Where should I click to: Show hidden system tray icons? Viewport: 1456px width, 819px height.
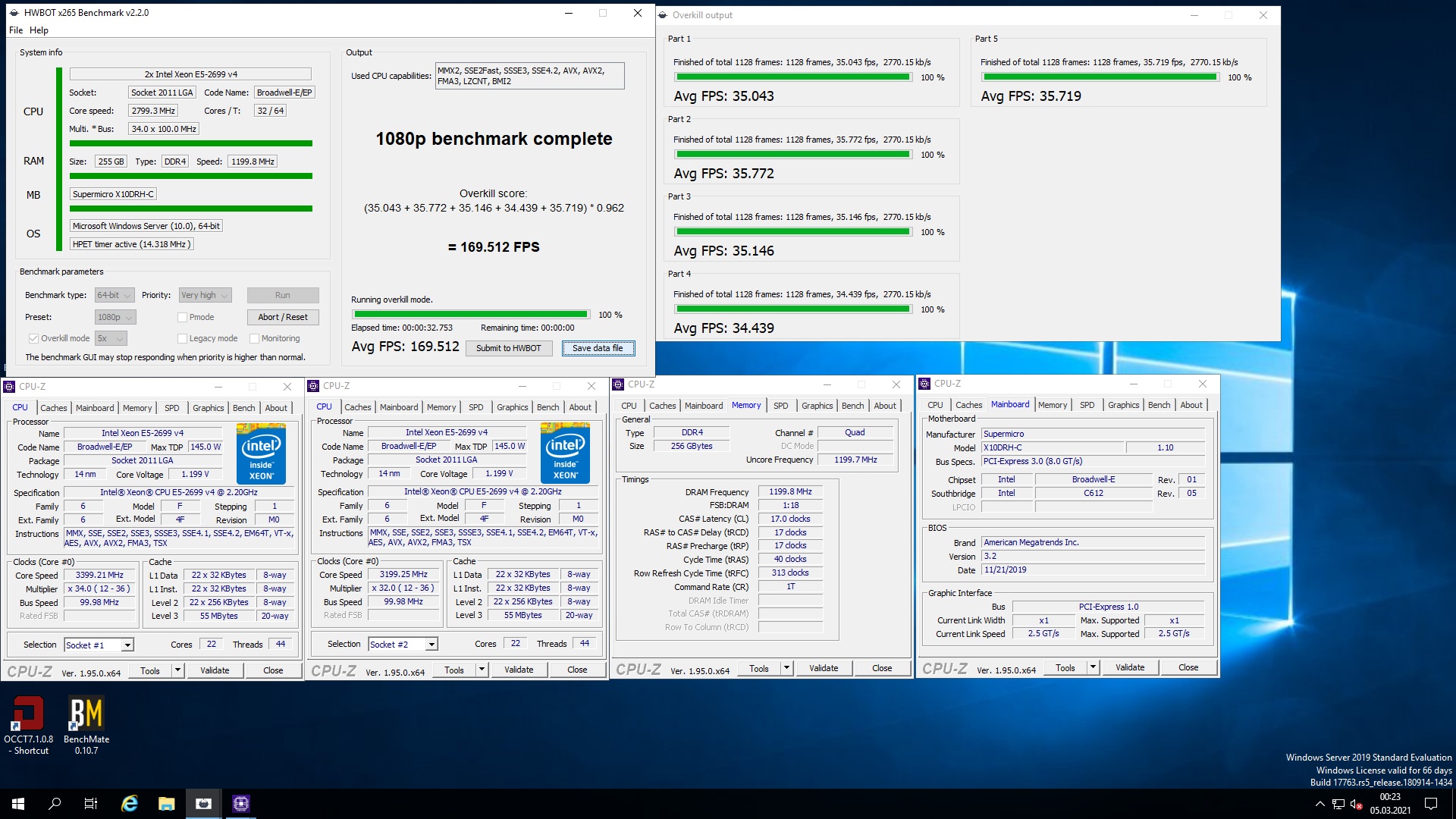(1319, 804)
